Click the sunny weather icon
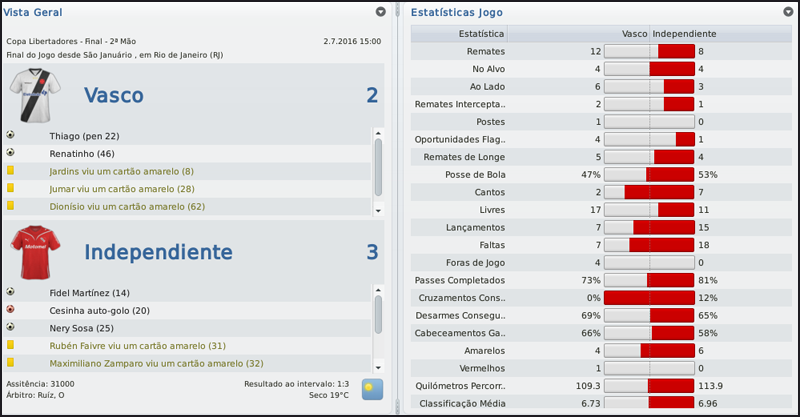This screenshot has height=417, width=800. point(372,389)
